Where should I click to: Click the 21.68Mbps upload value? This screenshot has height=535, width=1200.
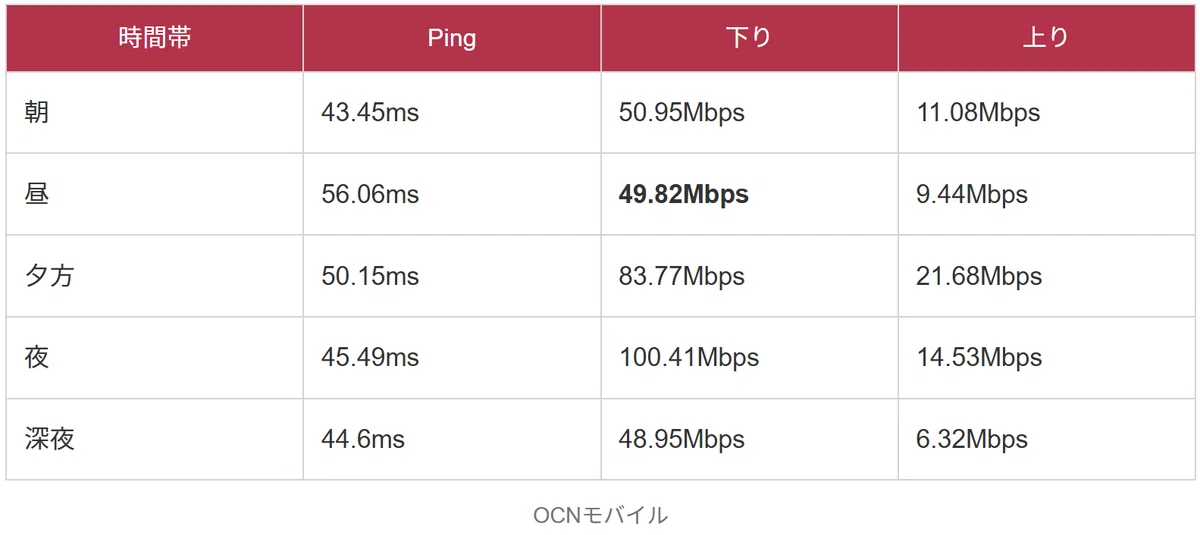pos(979,276)
